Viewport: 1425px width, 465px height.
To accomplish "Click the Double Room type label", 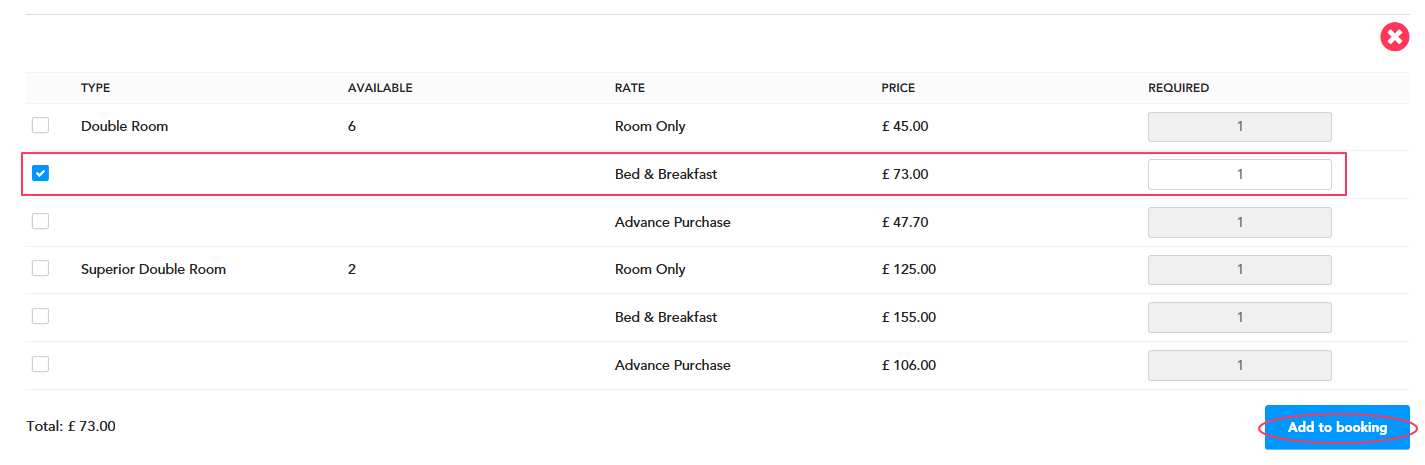I will point(124,126).
